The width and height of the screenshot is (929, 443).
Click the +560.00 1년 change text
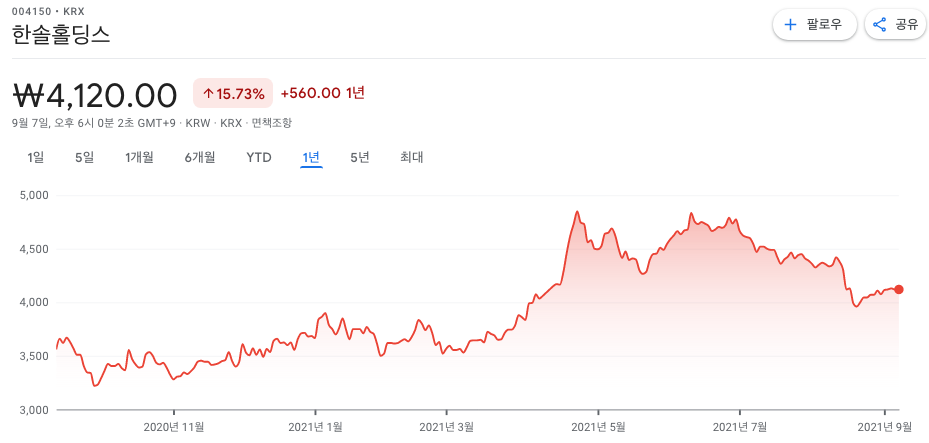(x=322, y=93)
